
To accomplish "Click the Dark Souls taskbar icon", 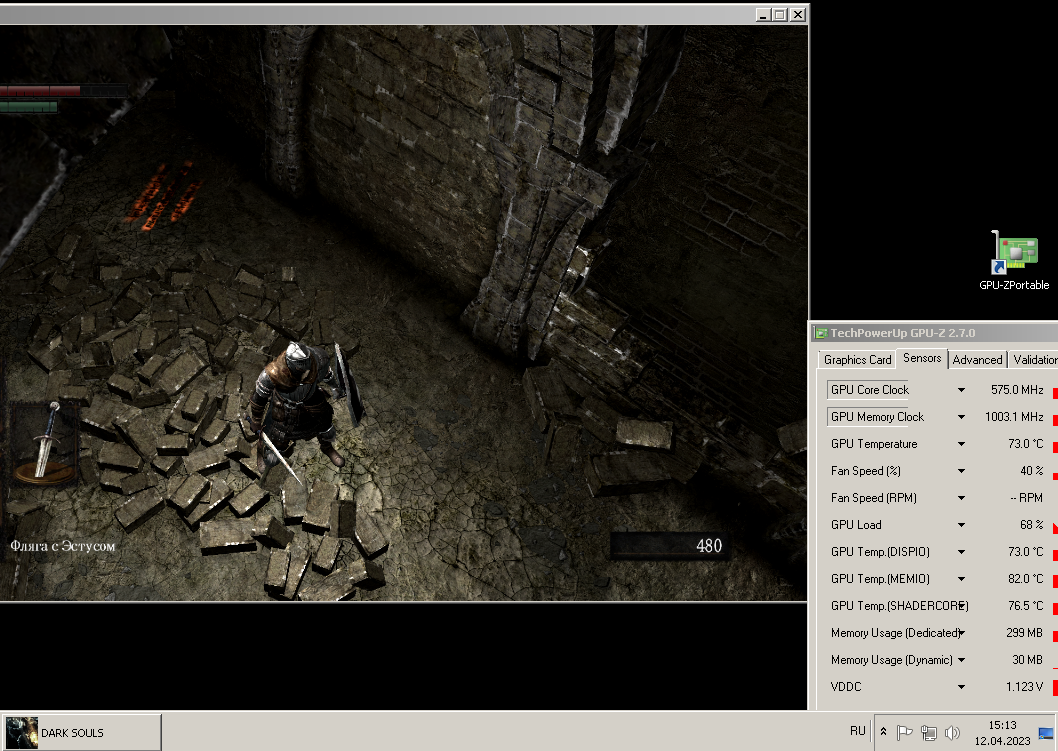I will click(22, 733).
